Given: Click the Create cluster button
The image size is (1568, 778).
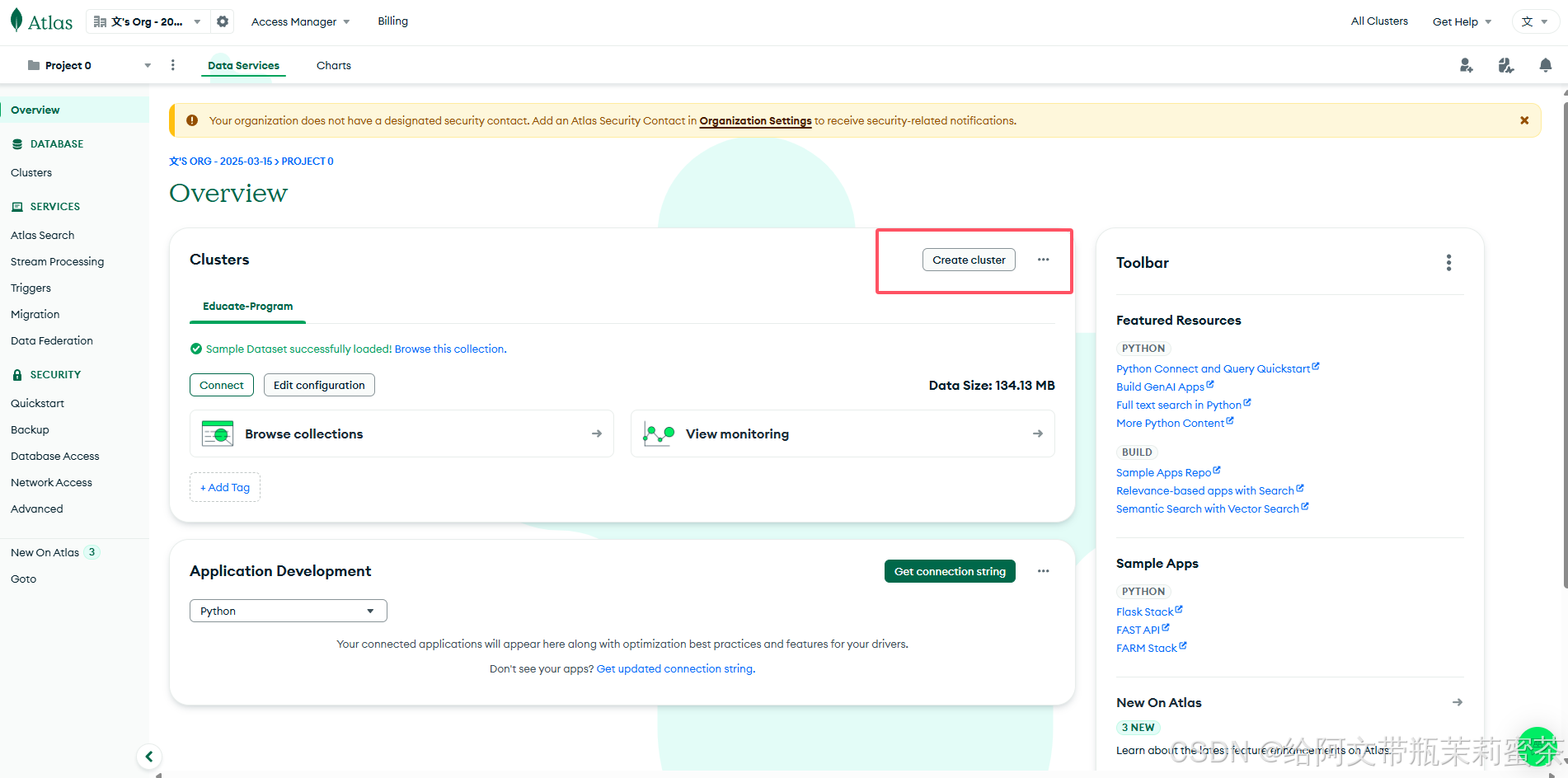Looking at the screenshot, I should pos(969,259).
